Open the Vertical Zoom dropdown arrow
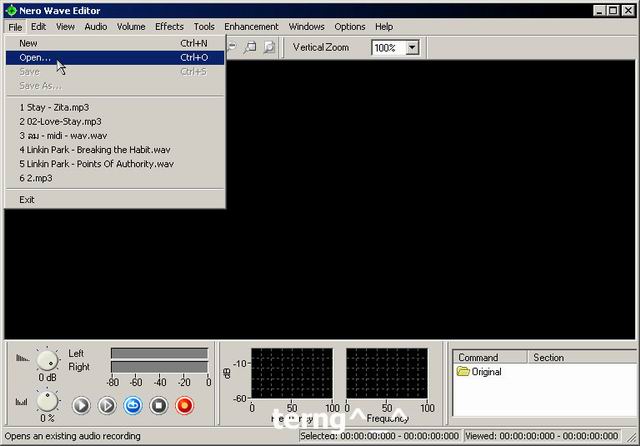Image resolution: width=640 pixels, height=446 pixels. pos(412,47)
